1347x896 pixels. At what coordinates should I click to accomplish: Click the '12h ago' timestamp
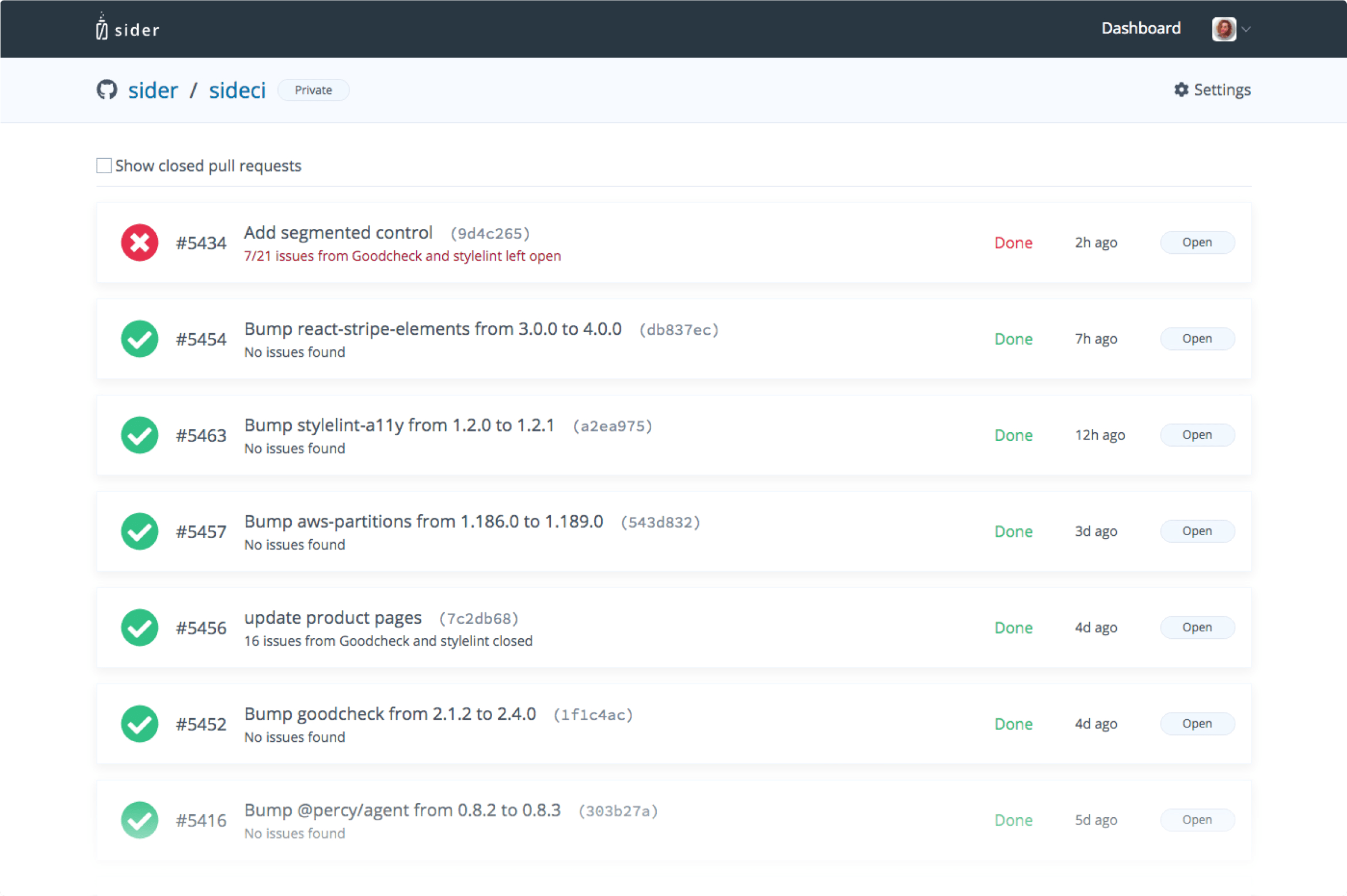[1099, 434]
